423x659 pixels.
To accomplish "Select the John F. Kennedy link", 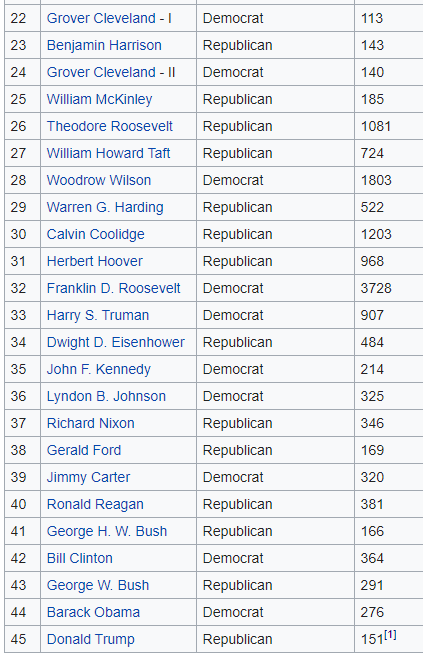I will pos(98,369).
